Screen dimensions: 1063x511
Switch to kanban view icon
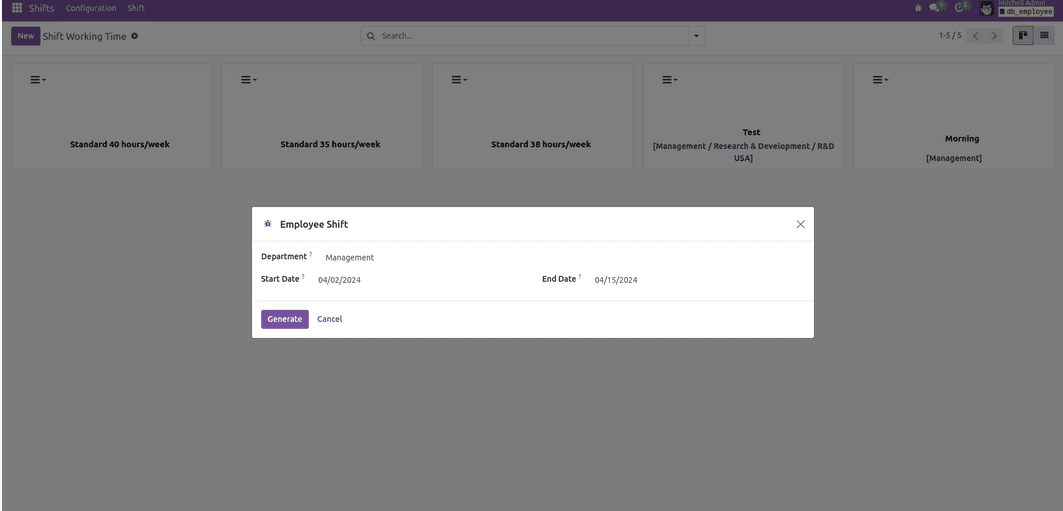pos(1023,36)
